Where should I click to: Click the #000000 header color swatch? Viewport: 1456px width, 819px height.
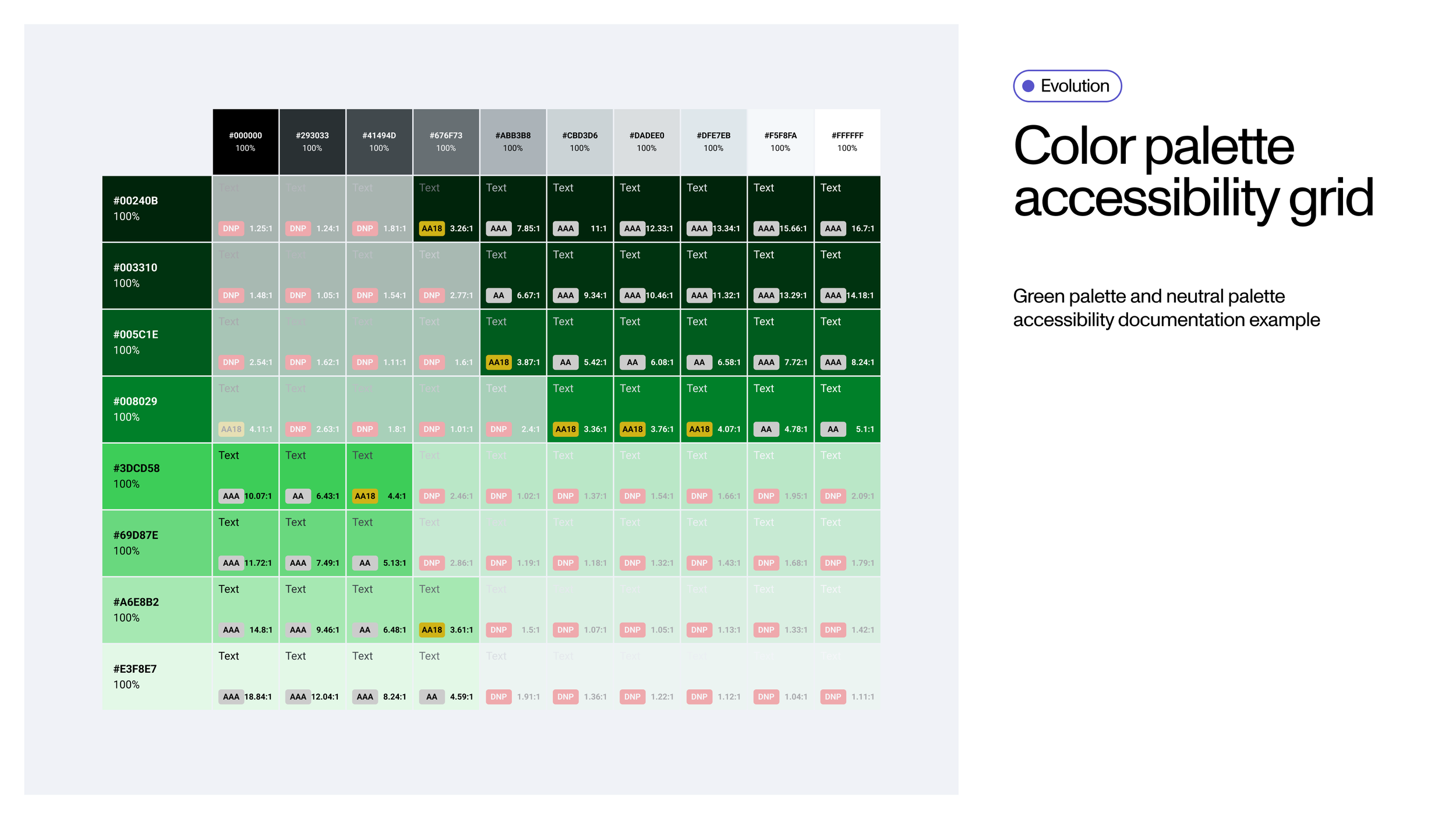(245, 142)
